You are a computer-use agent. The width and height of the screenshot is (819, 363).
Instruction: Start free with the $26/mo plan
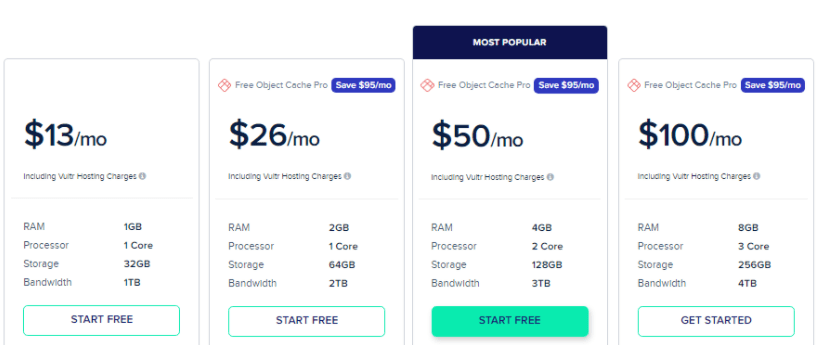[x=307, y=321]
